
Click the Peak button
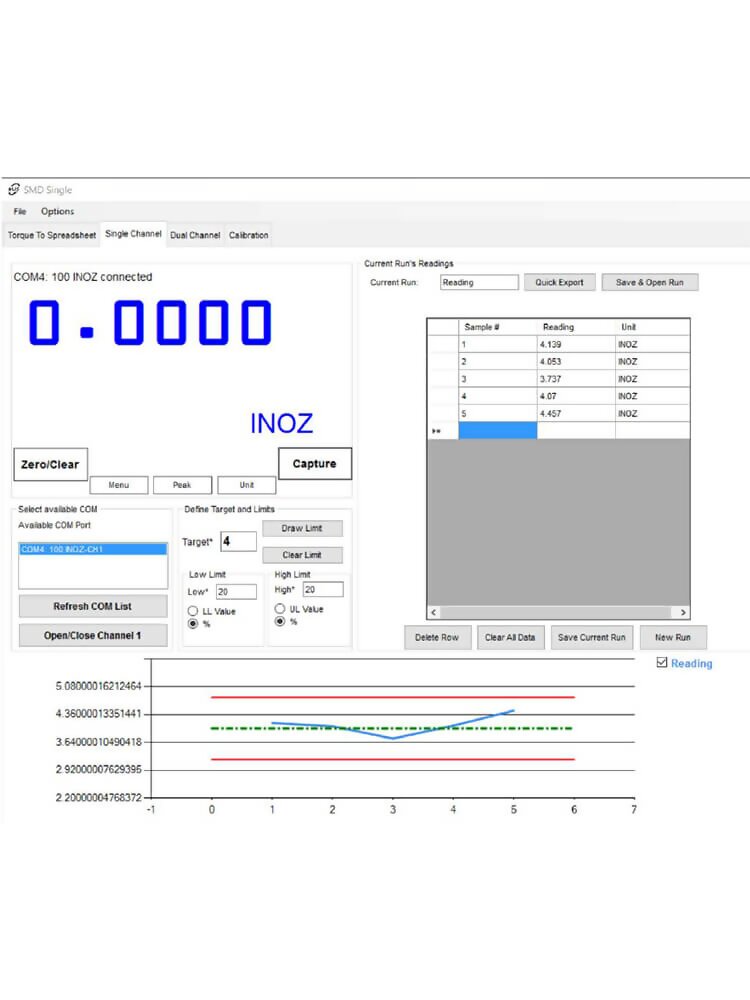(x=182, y=485)
